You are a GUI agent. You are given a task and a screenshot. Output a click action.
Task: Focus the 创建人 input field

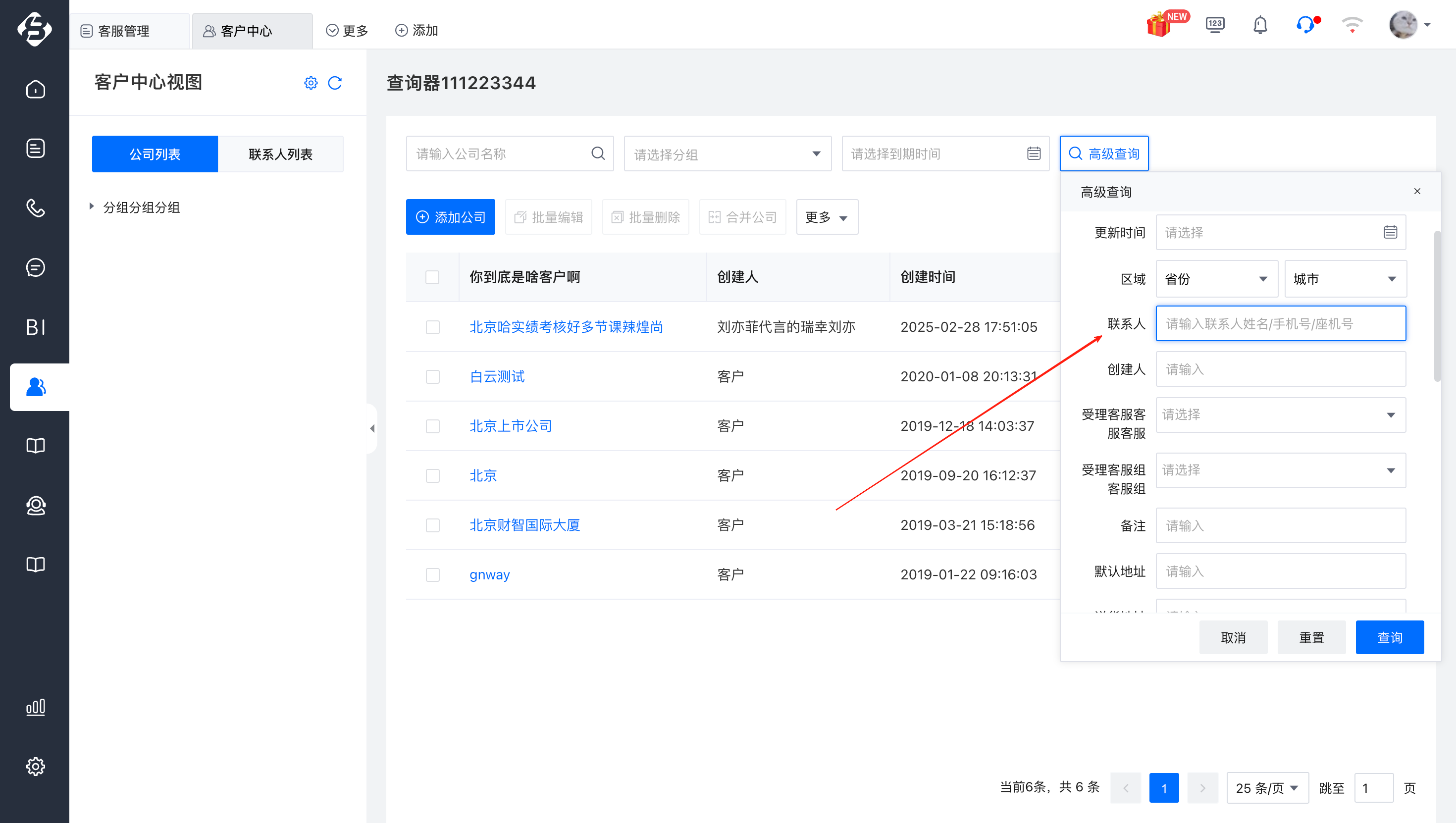(x=1280, y=369)
